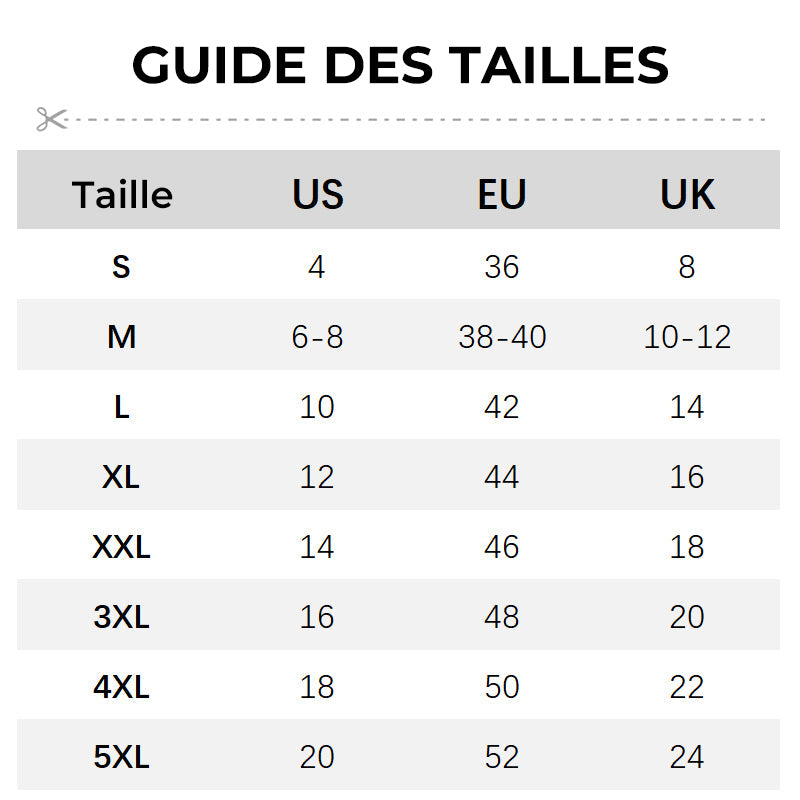Select the US column header
The image size is (800, 800).
(318, 194)
